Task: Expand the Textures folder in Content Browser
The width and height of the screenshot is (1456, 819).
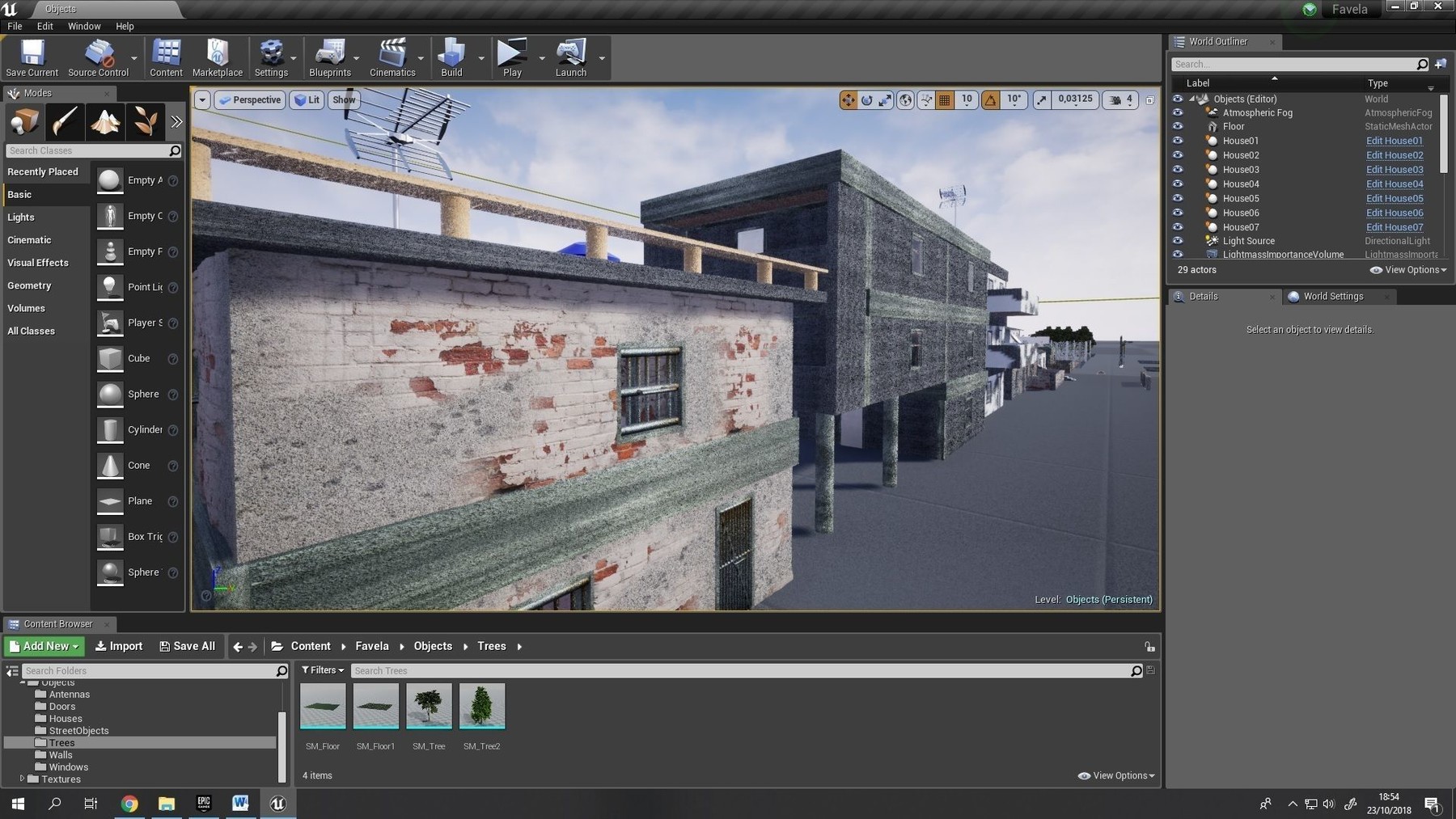Action: [x=23, y=779]
